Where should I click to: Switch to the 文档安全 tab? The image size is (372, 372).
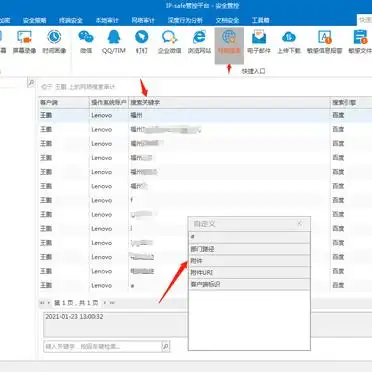point(227,20)
